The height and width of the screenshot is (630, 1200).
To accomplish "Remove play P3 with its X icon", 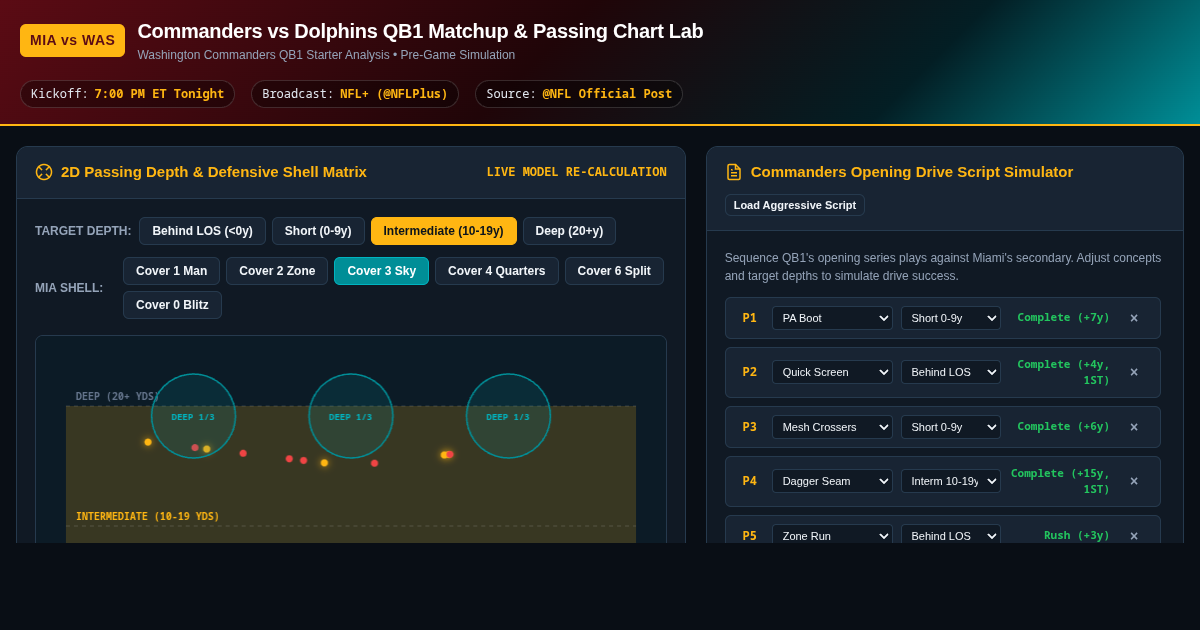I will [1134, 427].
